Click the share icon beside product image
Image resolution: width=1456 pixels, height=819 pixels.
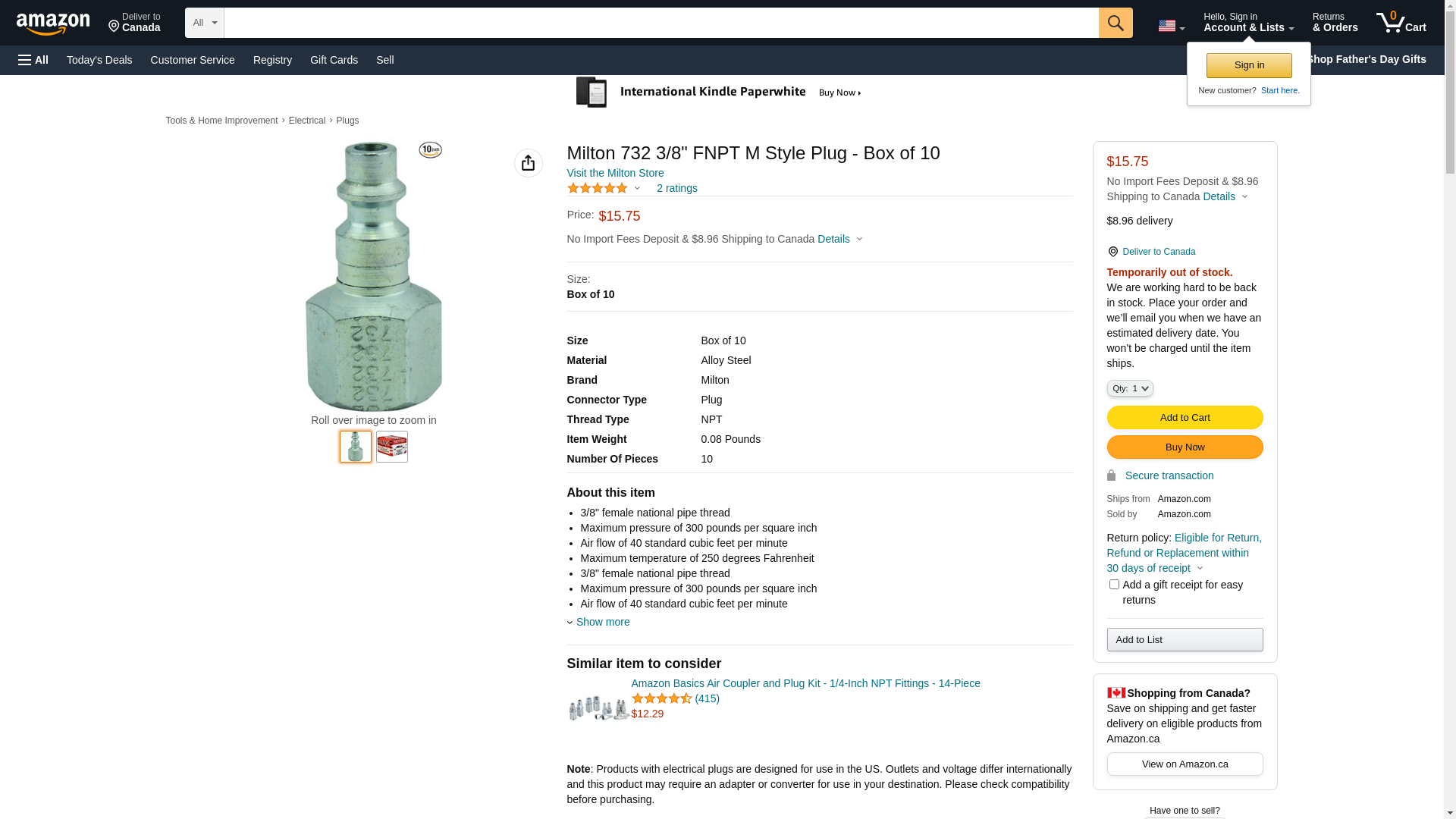click(528, 163)
